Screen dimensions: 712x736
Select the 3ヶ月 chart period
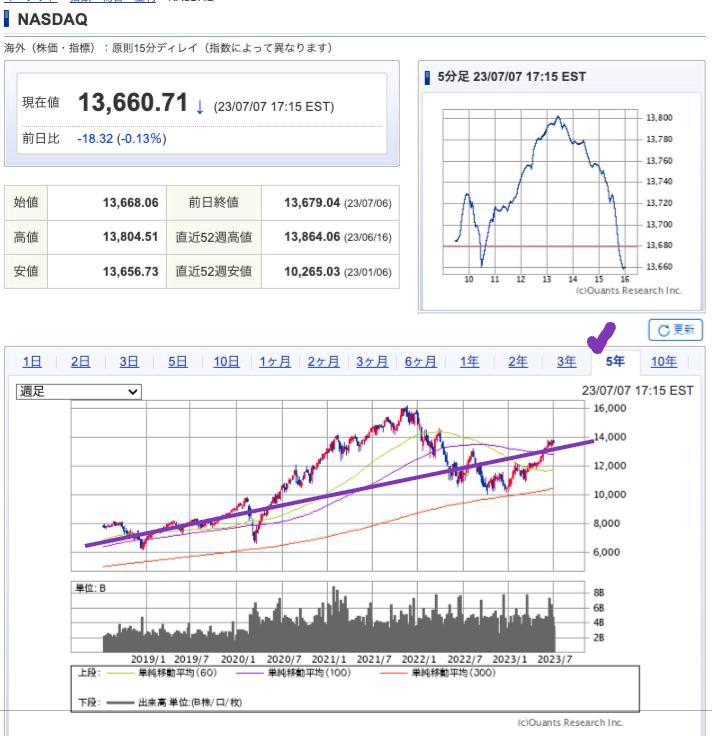[372, 362]
